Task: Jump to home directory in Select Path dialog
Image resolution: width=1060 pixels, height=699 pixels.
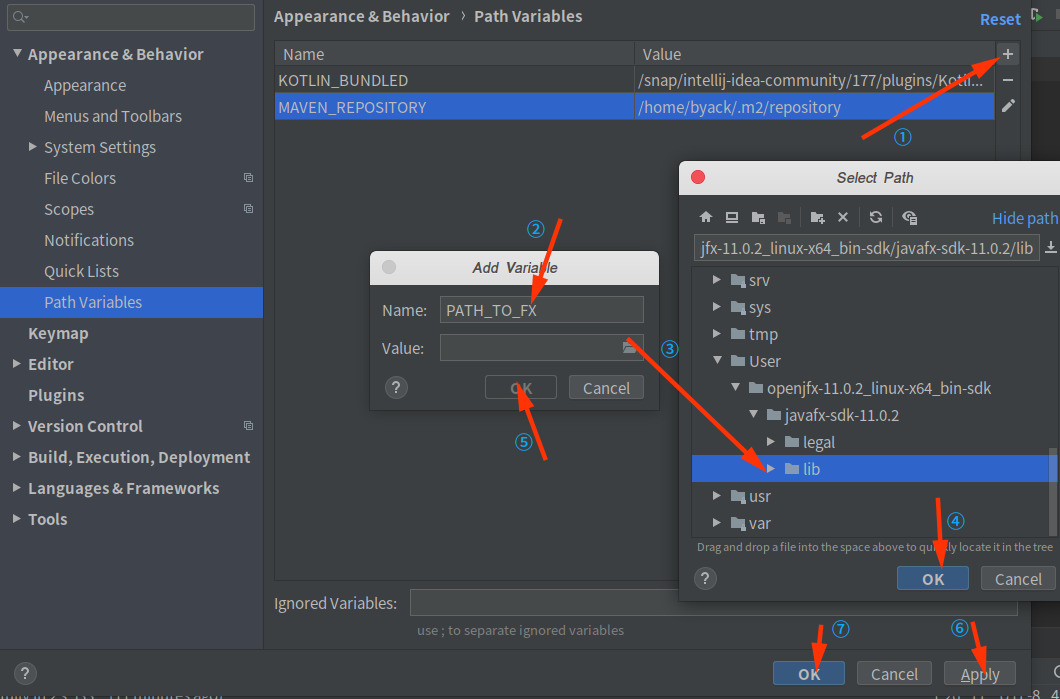Action: coord(705,217)
